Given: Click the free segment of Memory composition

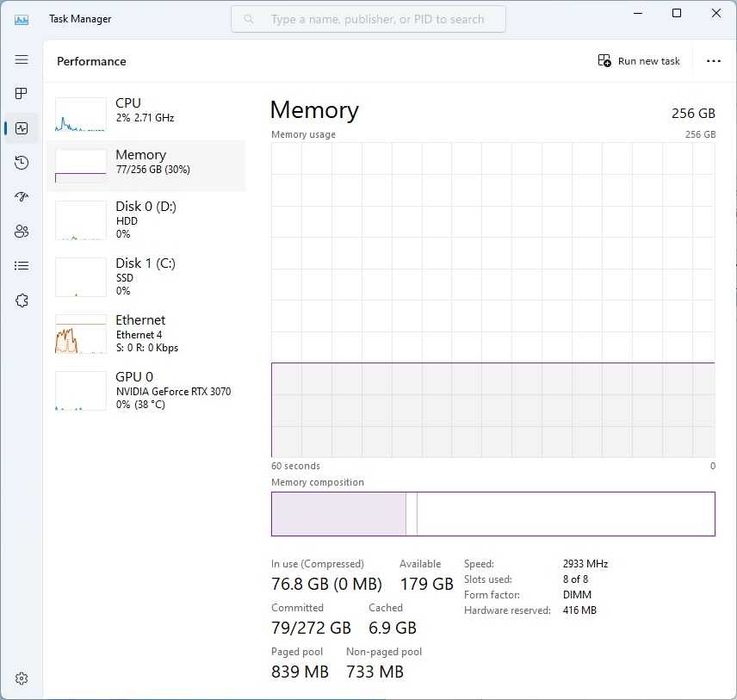Looking at the screenshot, I should pyautogui.click(x=566, y=514).
